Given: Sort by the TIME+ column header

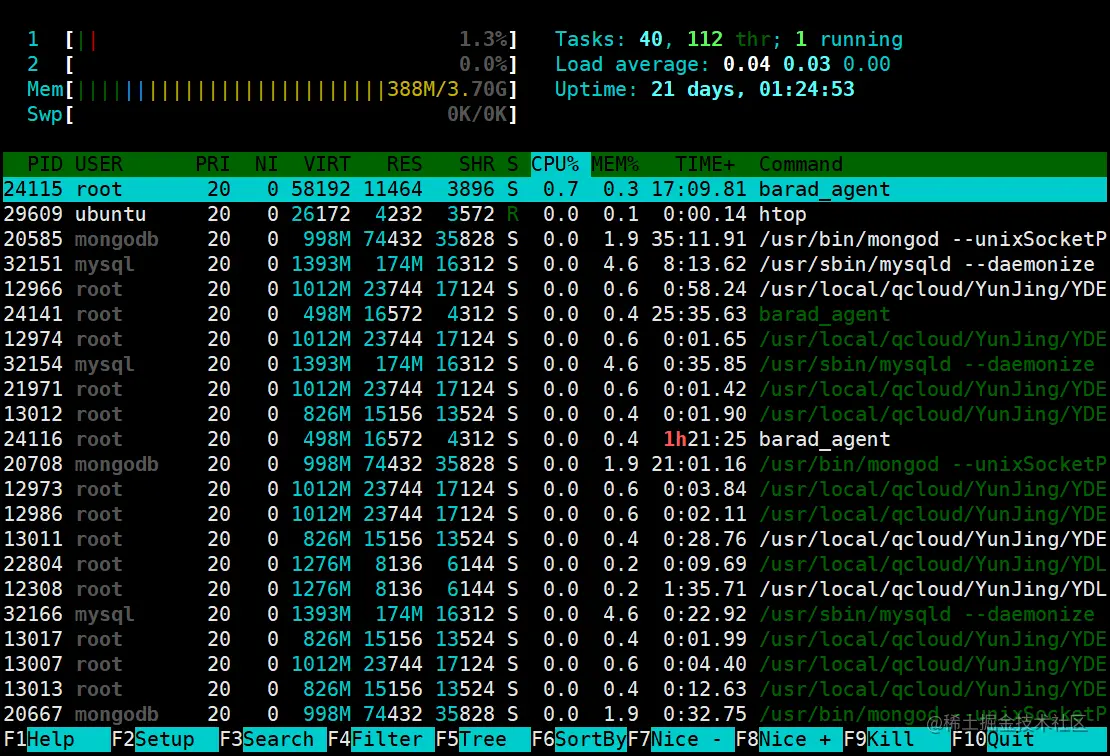Looking at the screenshot, I should coord(704,164).
